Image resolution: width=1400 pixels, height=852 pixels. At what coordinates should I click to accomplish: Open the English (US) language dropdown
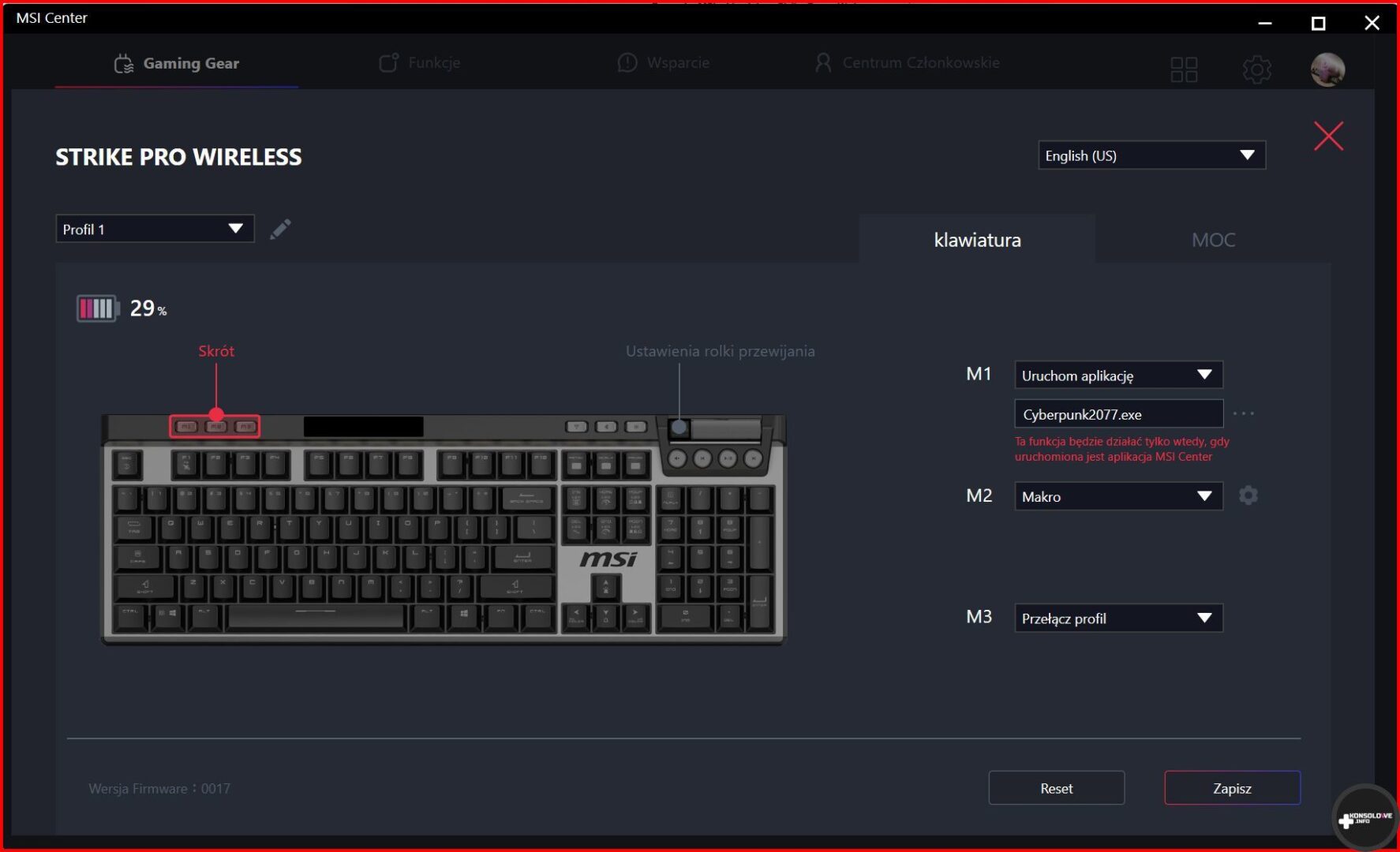point(1151,155)
